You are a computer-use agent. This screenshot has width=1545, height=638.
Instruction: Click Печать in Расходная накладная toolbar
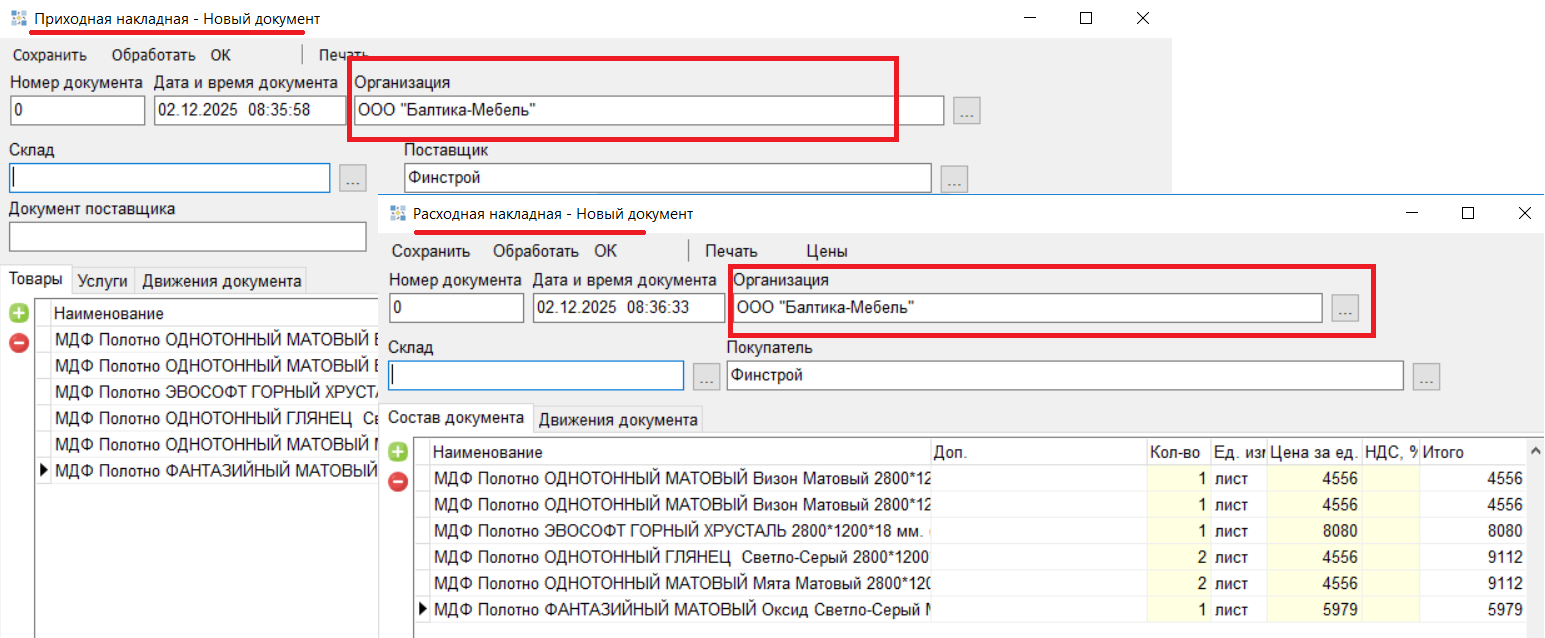click(x=731, y=252)
